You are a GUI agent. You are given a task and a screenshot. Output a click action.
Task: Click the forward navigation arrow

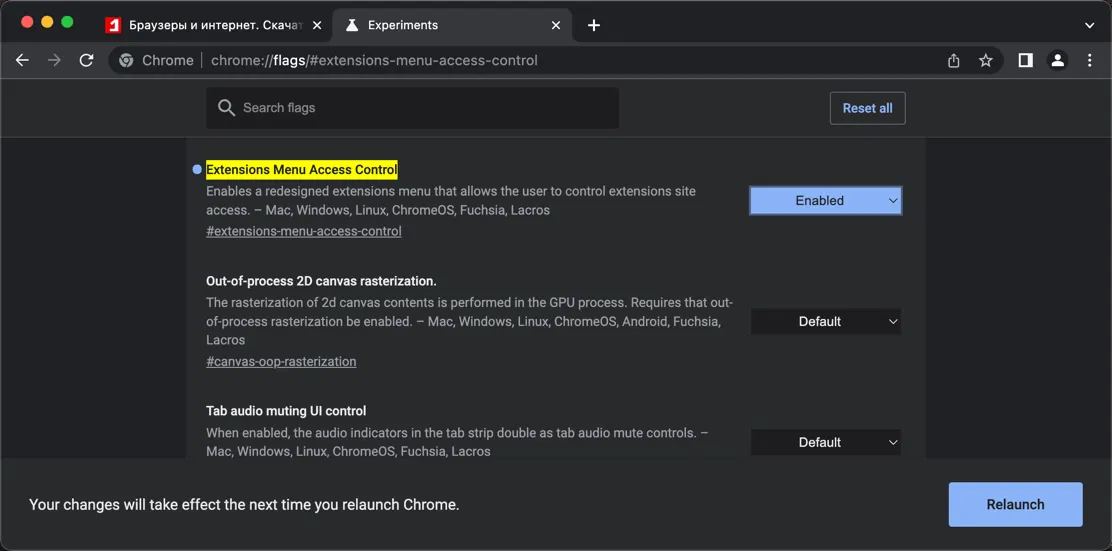click(54, 60)
